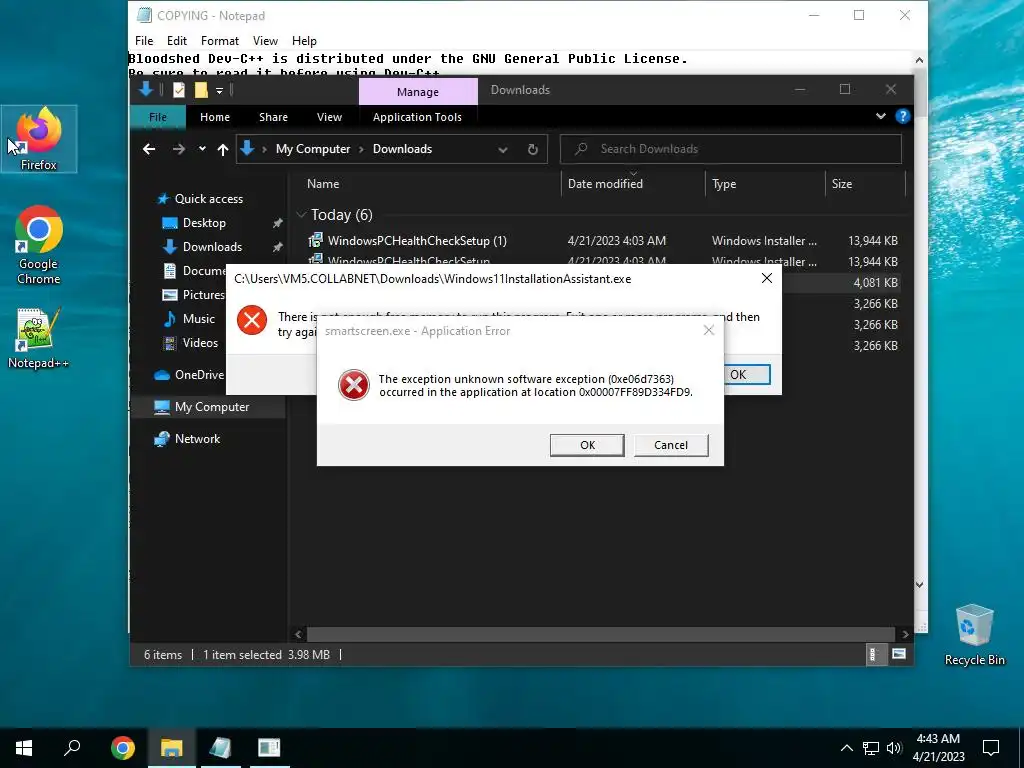Open Explorer Help question mark
The height and width of the screenshot is (768, 1024).
903,116
